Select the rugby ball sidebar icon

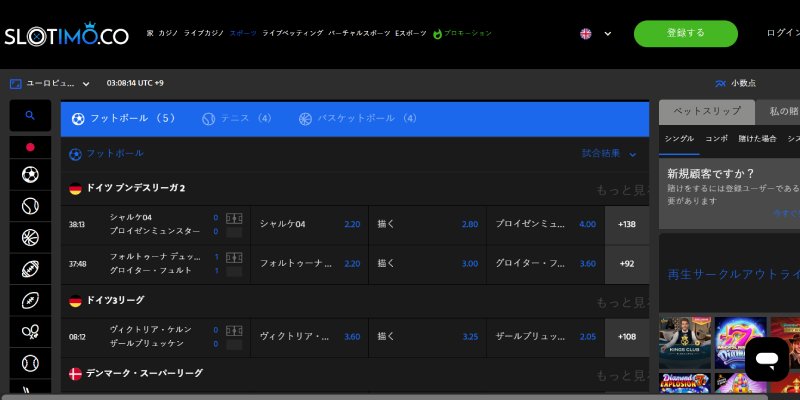pyautogui.click(x=30, y=301)
